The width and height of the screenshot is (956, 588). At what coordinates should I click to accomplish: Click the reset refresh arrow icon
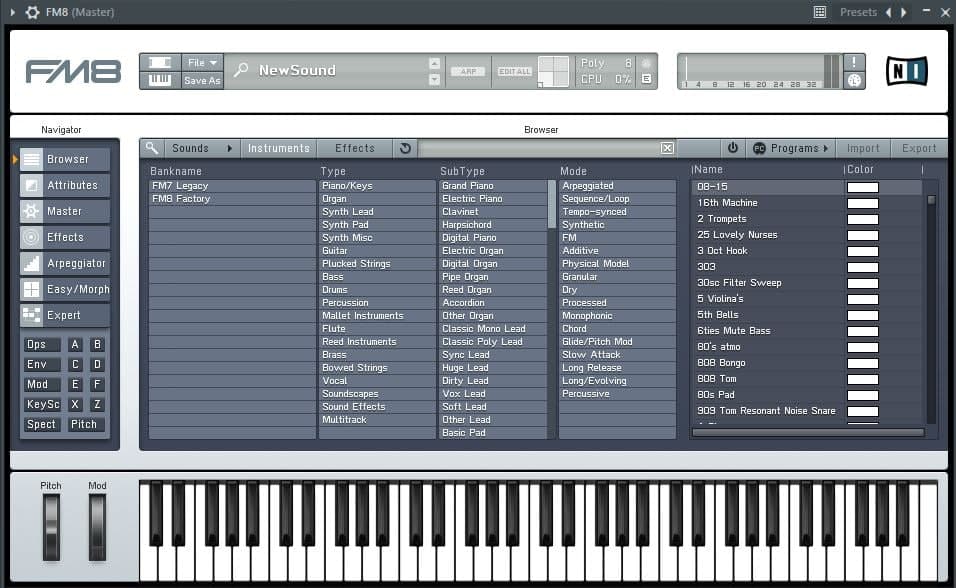click(405, 148)
